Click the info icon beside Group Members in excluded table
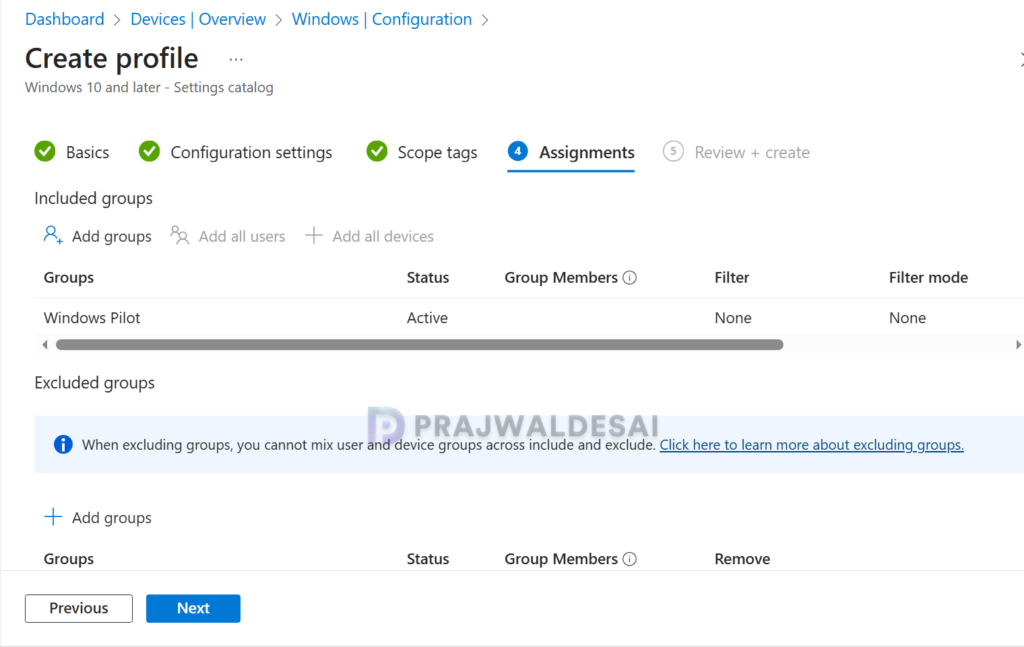 coord(630,559)
